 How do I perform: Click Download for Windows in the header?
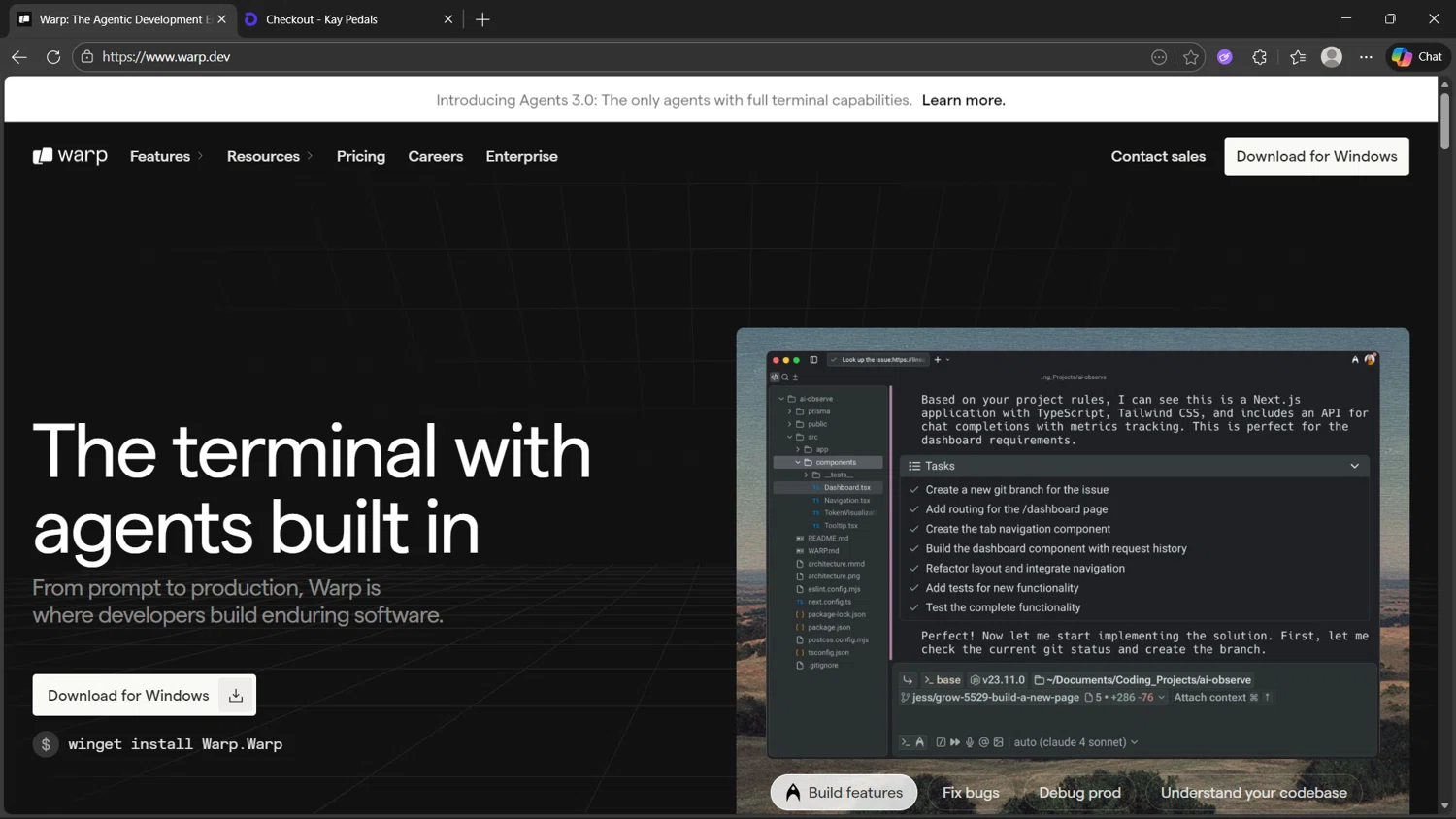point(1316,156)
